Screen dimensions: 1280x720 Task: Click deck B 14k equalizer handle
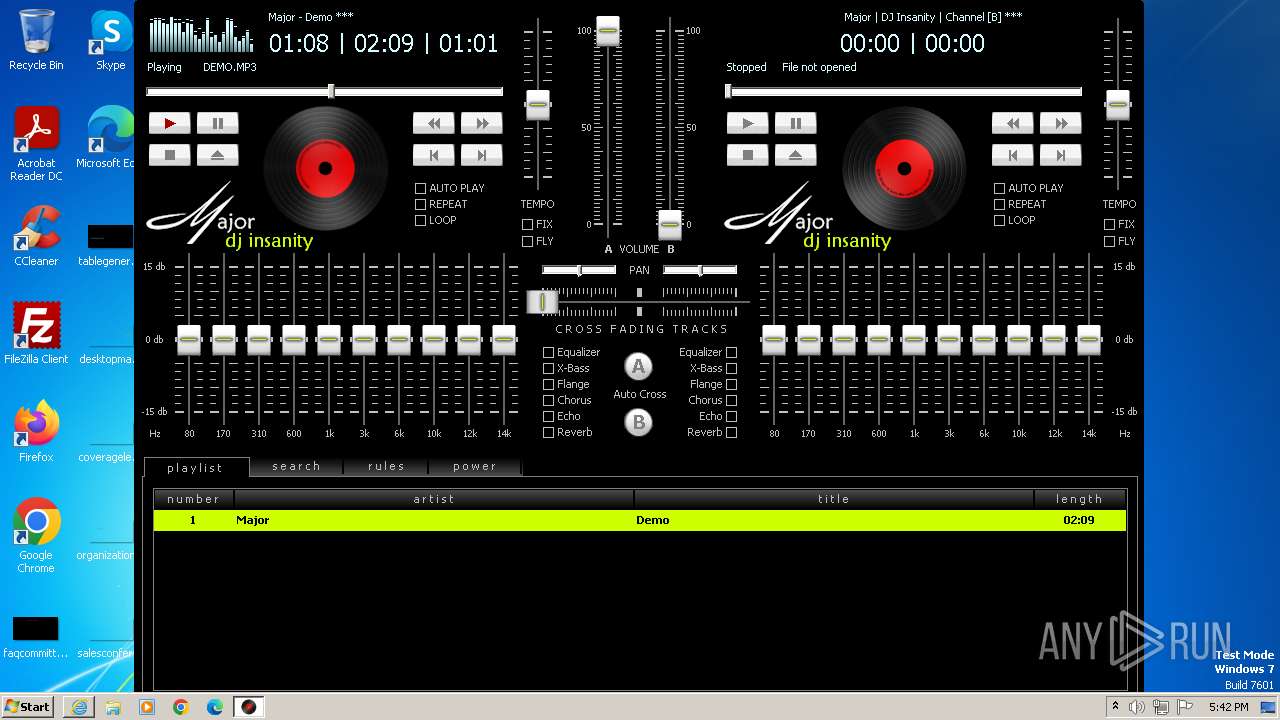[1089, 339]
